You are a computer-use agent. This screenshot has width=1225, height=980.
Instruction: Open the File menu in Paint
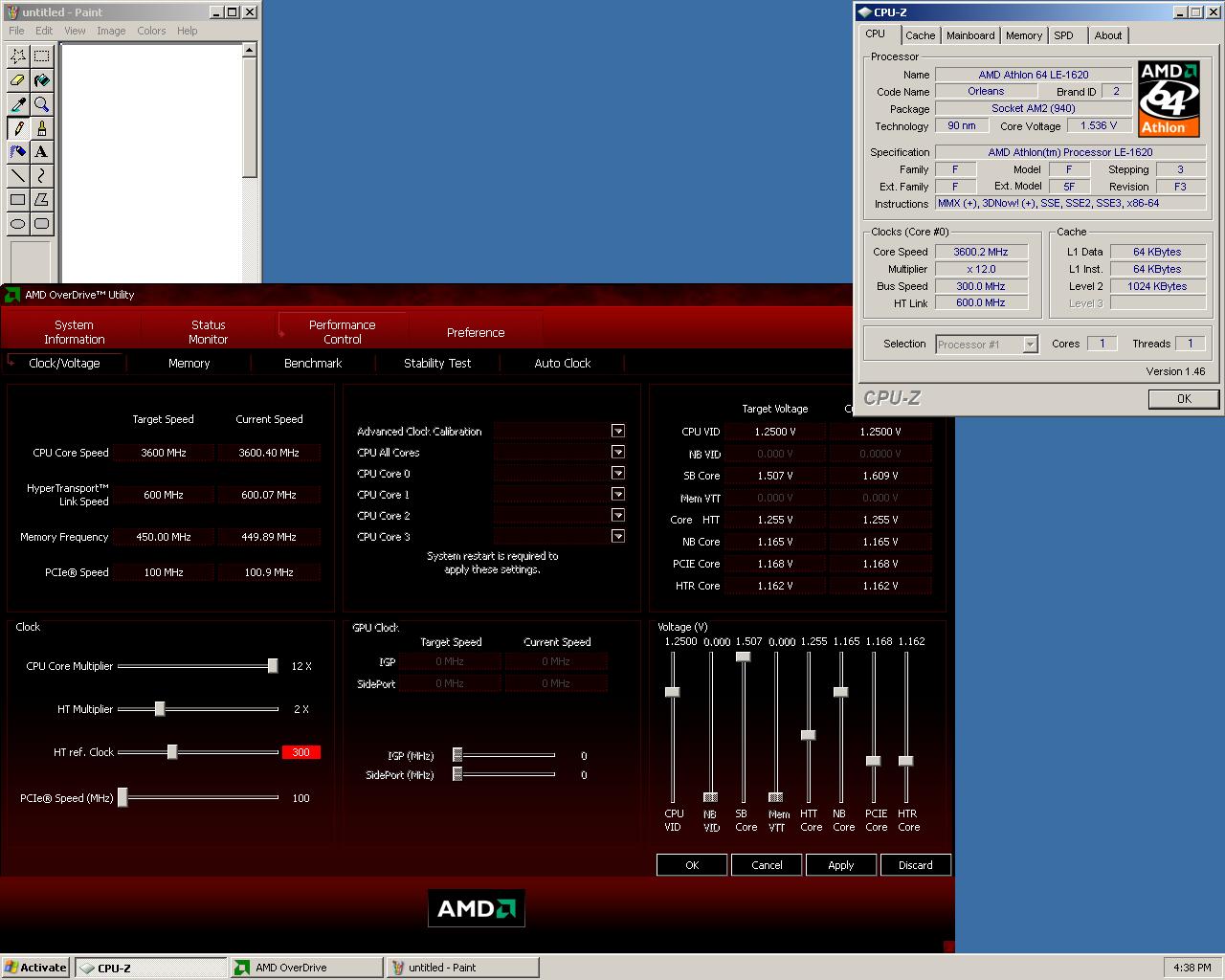pos(16,31)
